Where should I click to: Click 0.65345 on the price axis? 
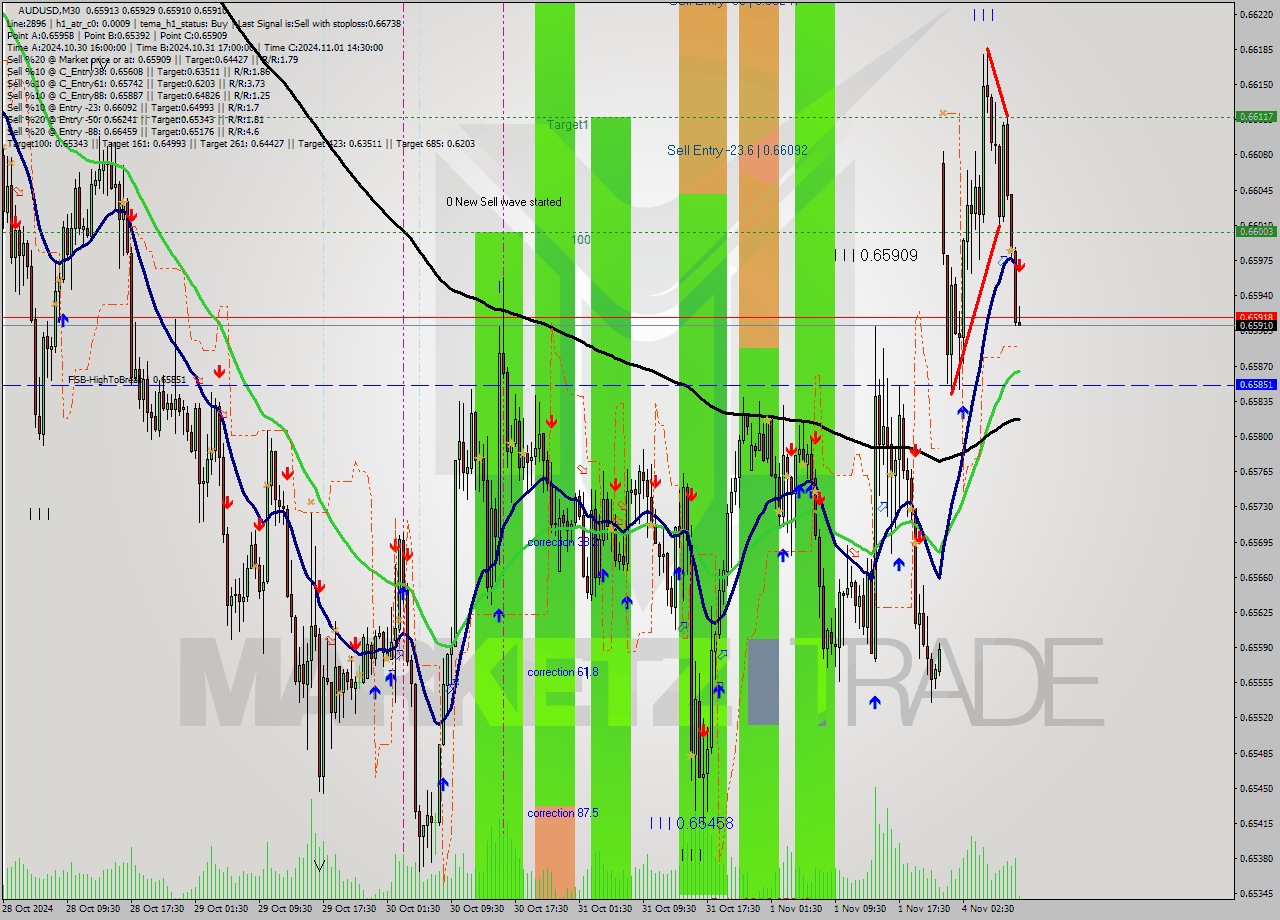pyautogui.click(x=1256, y=893)
